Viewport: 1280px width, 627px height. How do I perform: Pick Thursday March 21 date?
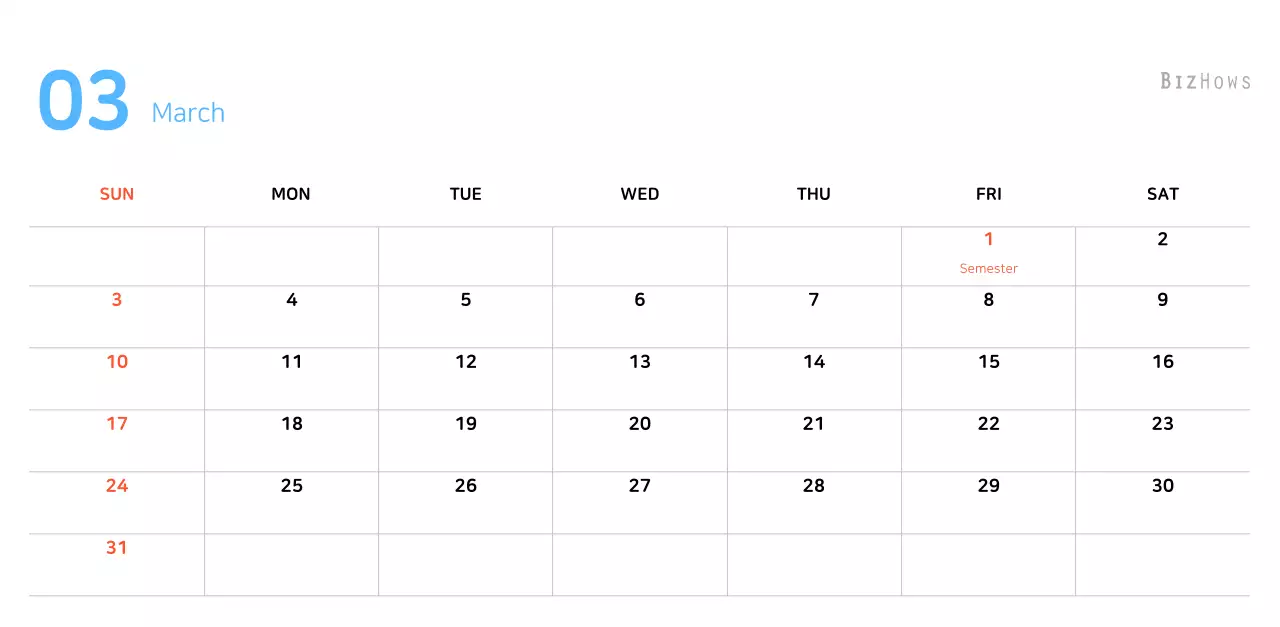click(814, 424)
